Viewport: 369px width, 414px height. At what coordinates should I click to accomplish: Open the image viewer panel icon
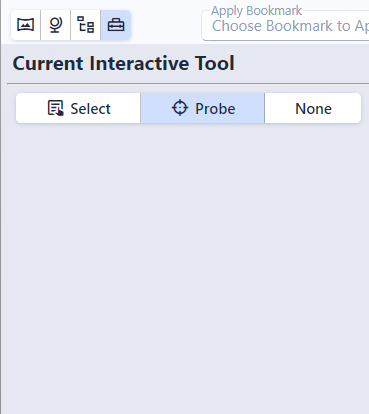click(x=26, y=25)
